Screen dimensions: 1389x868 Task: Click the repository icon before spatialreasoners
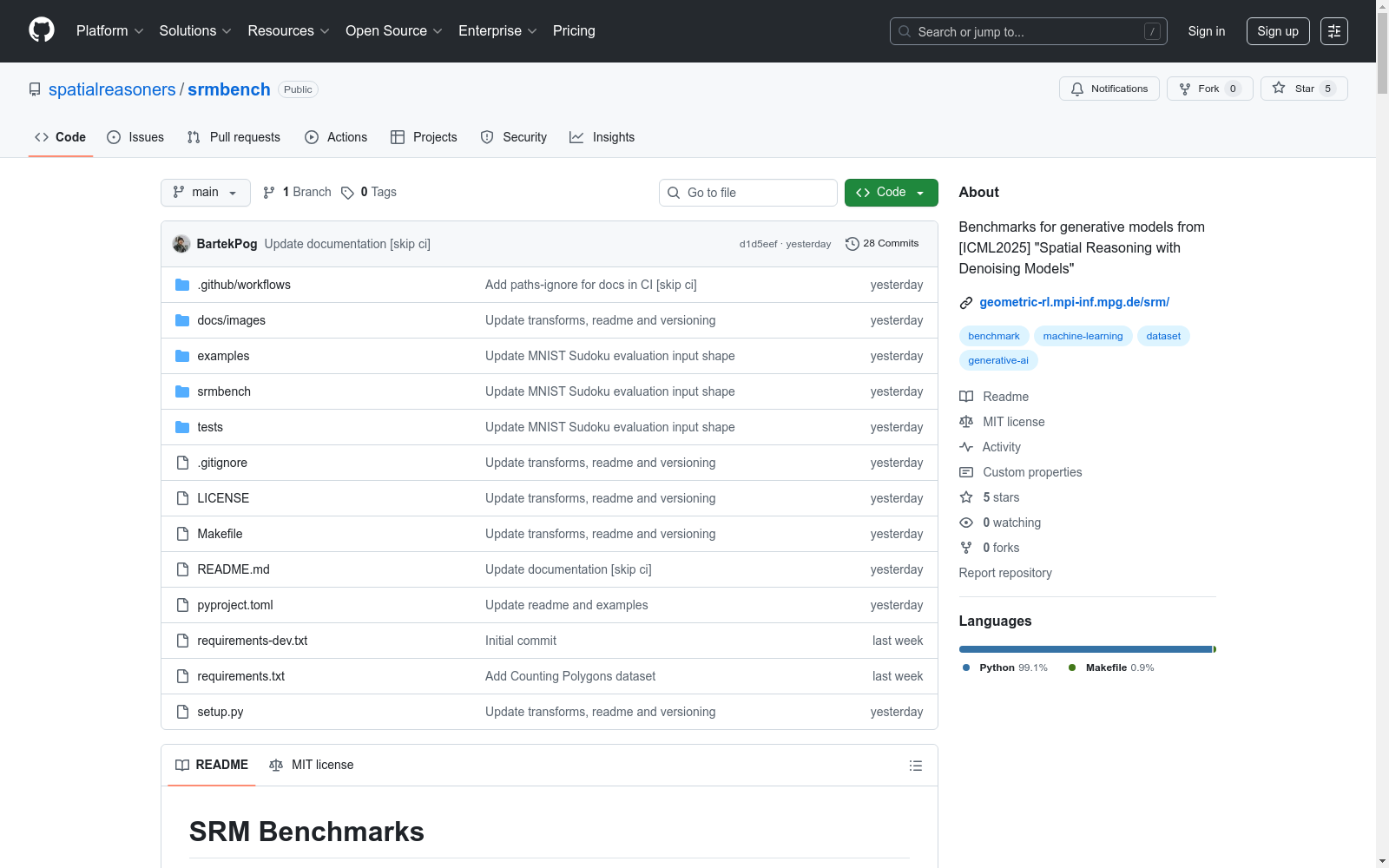(x=35, y=89)
